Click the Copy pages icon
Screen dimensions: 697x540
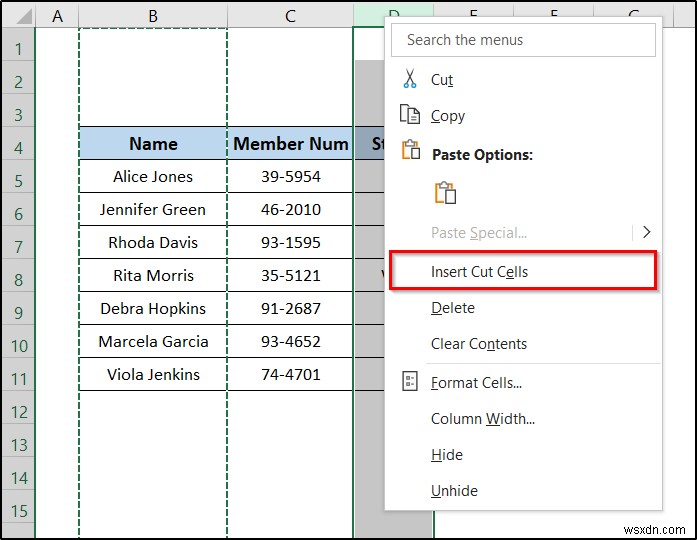coord(409,115)
